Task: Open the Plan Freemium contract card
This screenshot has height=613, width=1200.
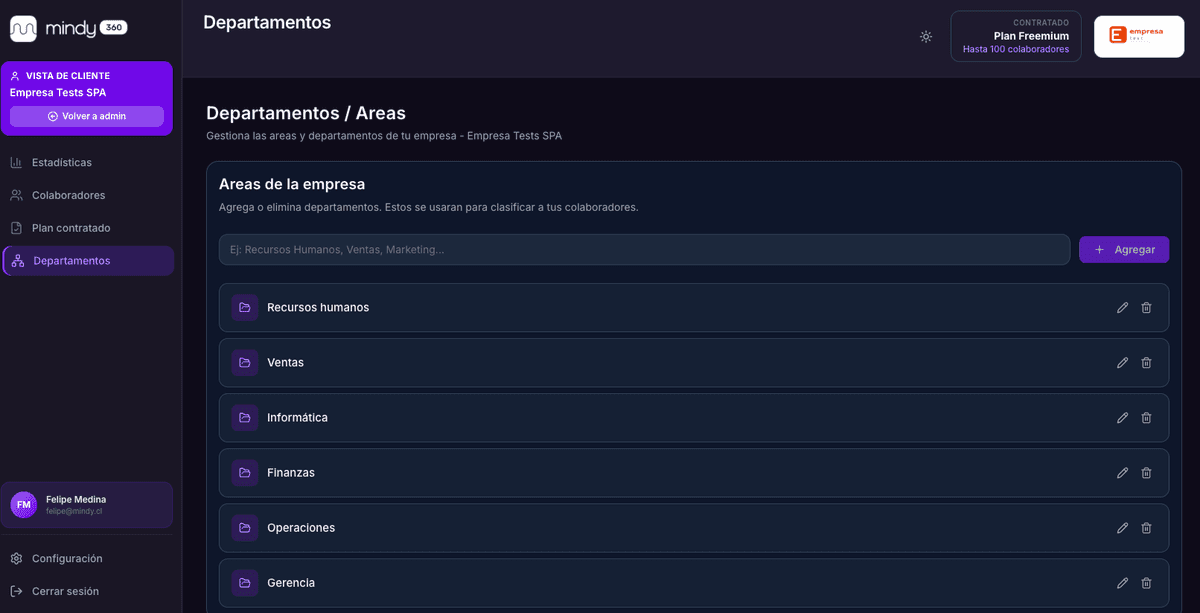Action: (x=1015, y=37)
